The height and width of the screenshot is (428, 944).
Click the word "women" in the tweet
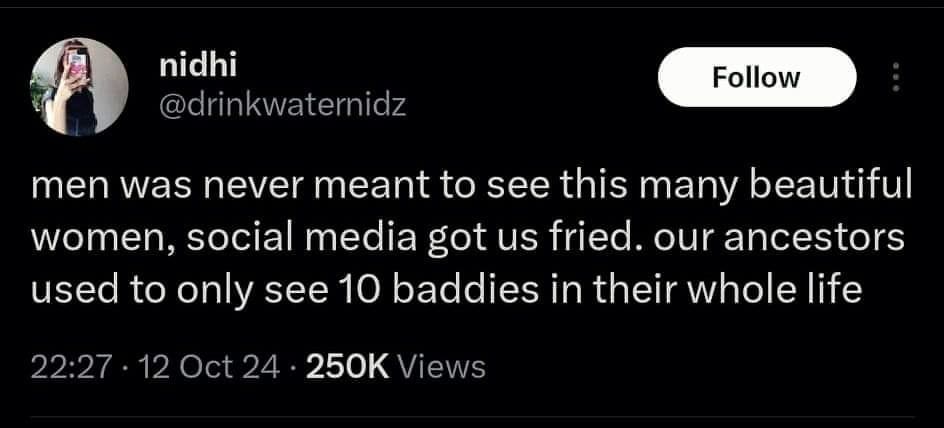coord(90,240)
